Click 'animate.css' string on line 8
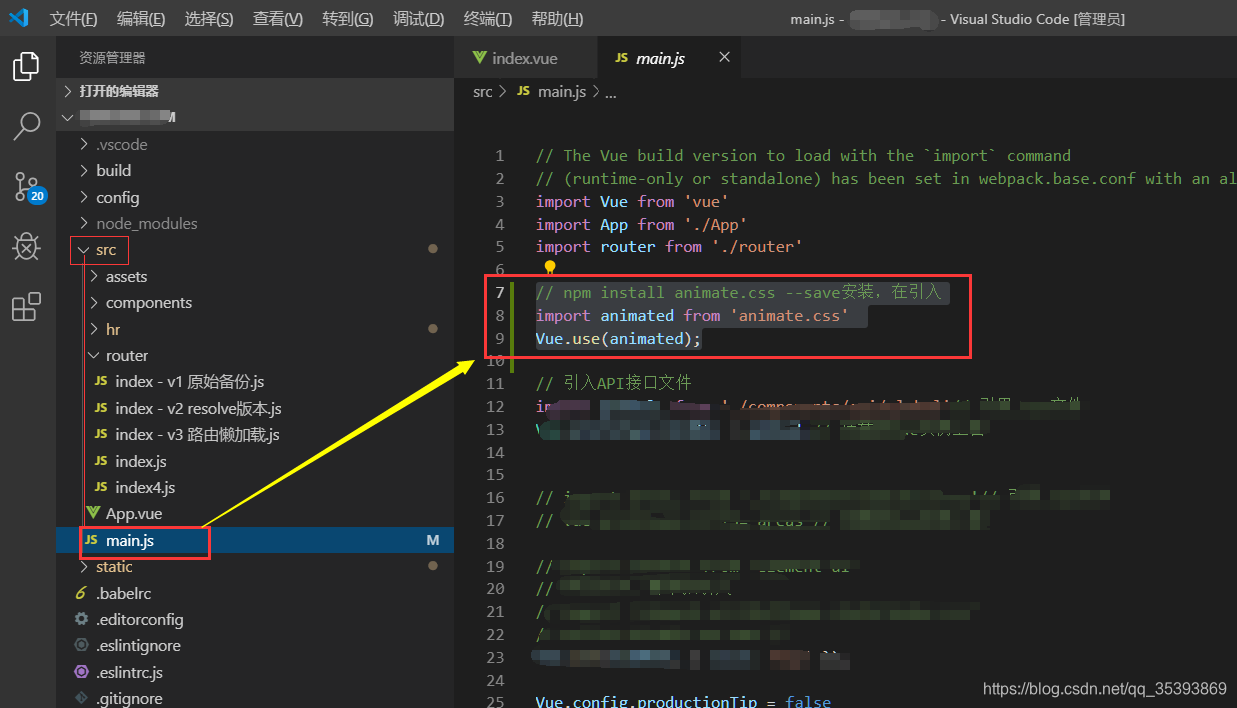Viewport: 1237px width, 708px height. [x=789, y=315]
